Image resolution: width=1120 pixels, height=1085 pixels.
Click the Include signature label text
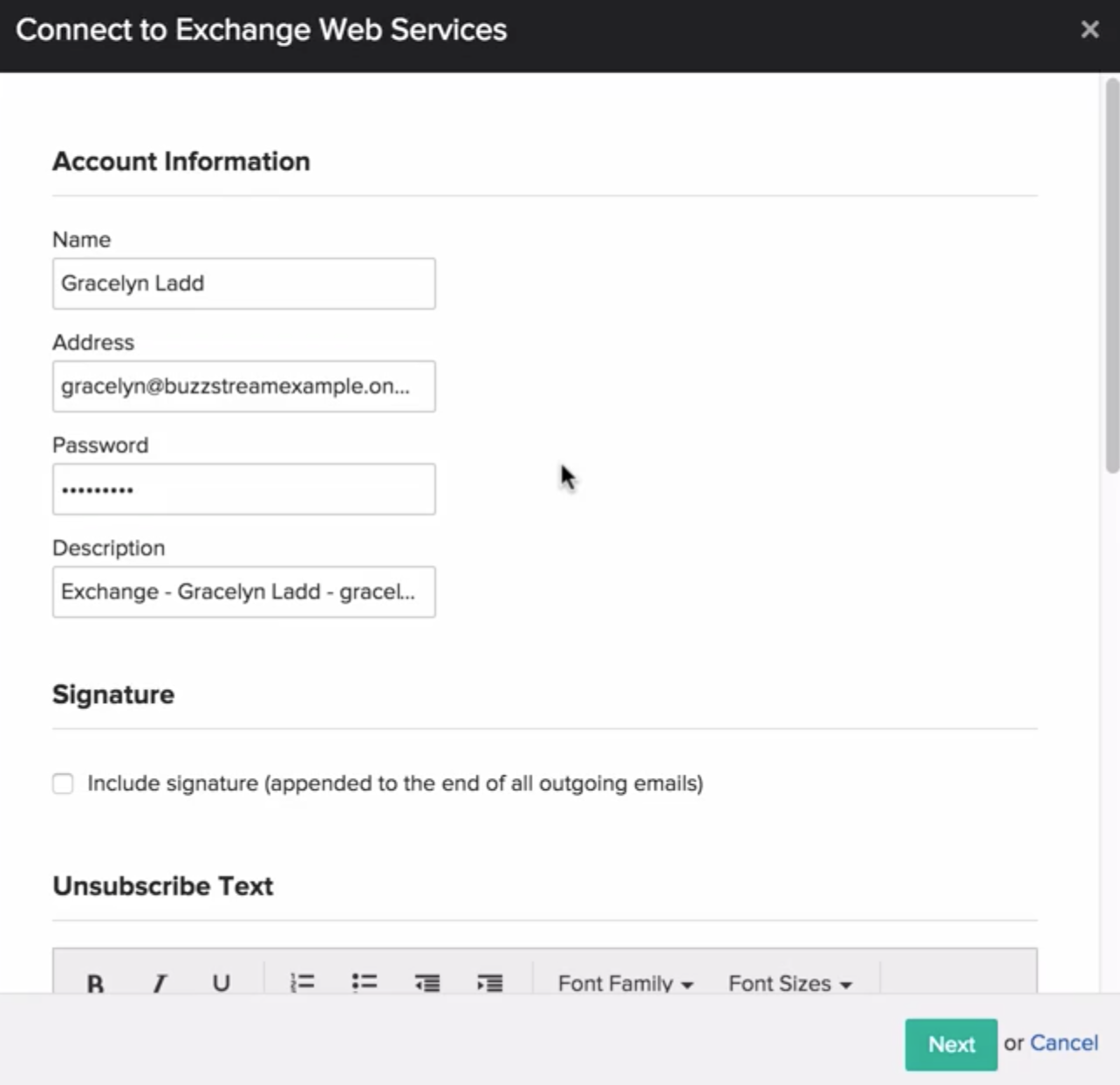click(395, 783)
